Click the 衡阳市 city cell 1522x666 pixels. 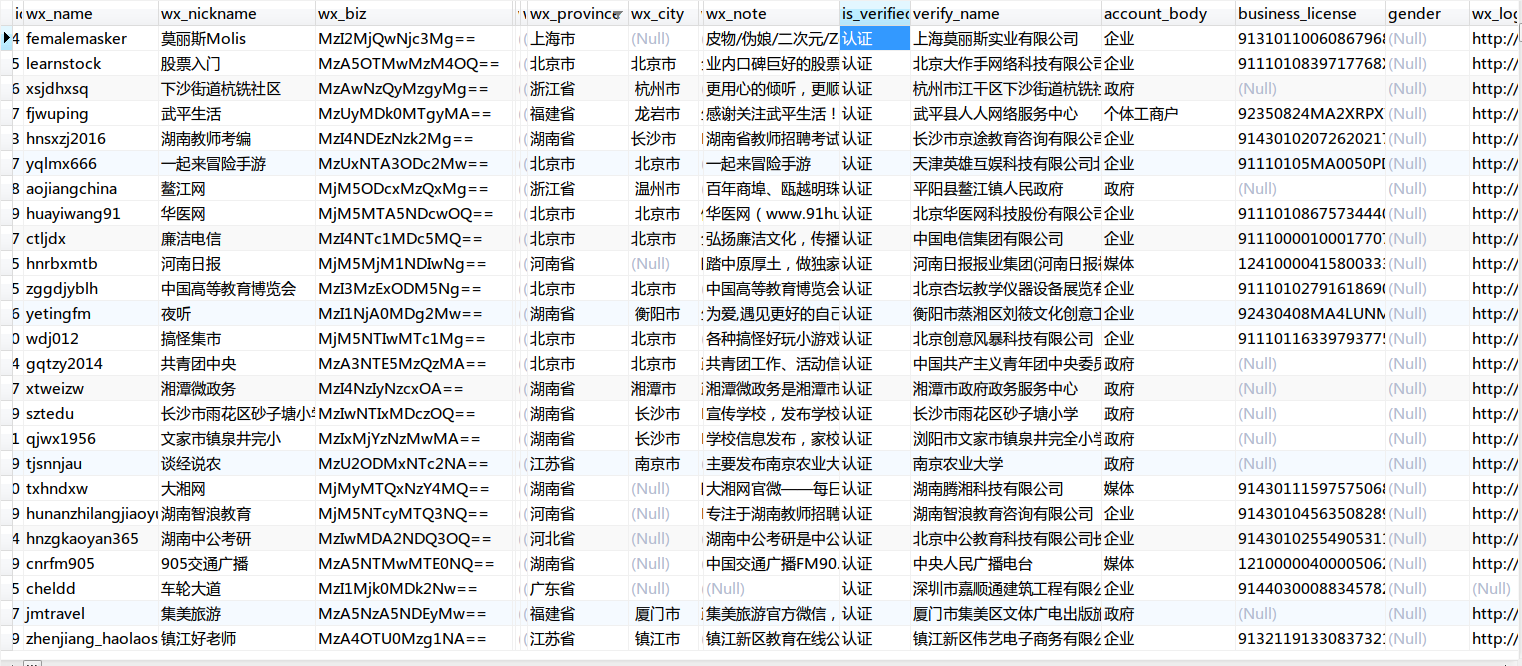662,314
